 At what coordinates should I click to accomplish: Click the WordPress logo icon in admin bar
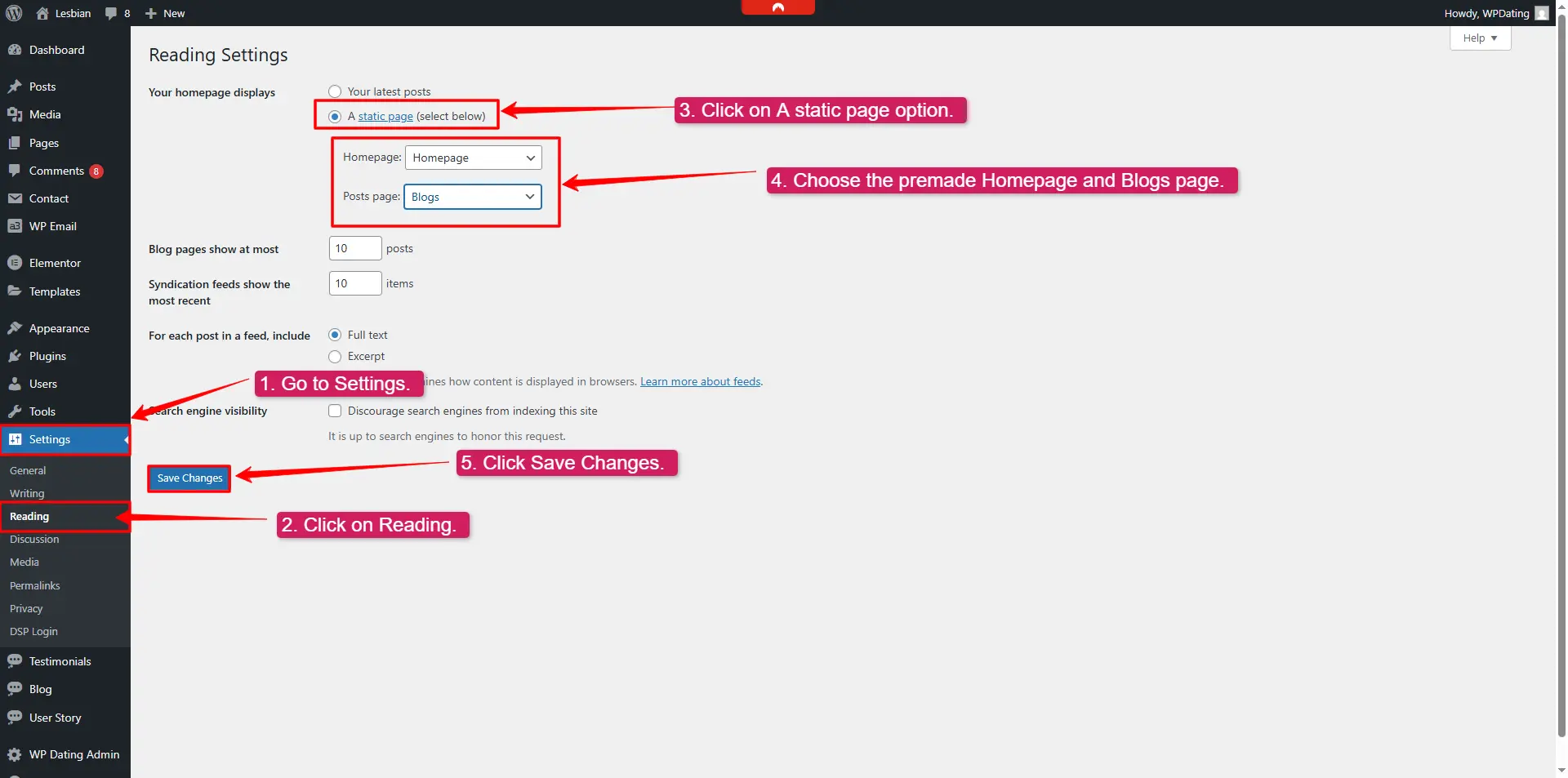tap(14, 13)
